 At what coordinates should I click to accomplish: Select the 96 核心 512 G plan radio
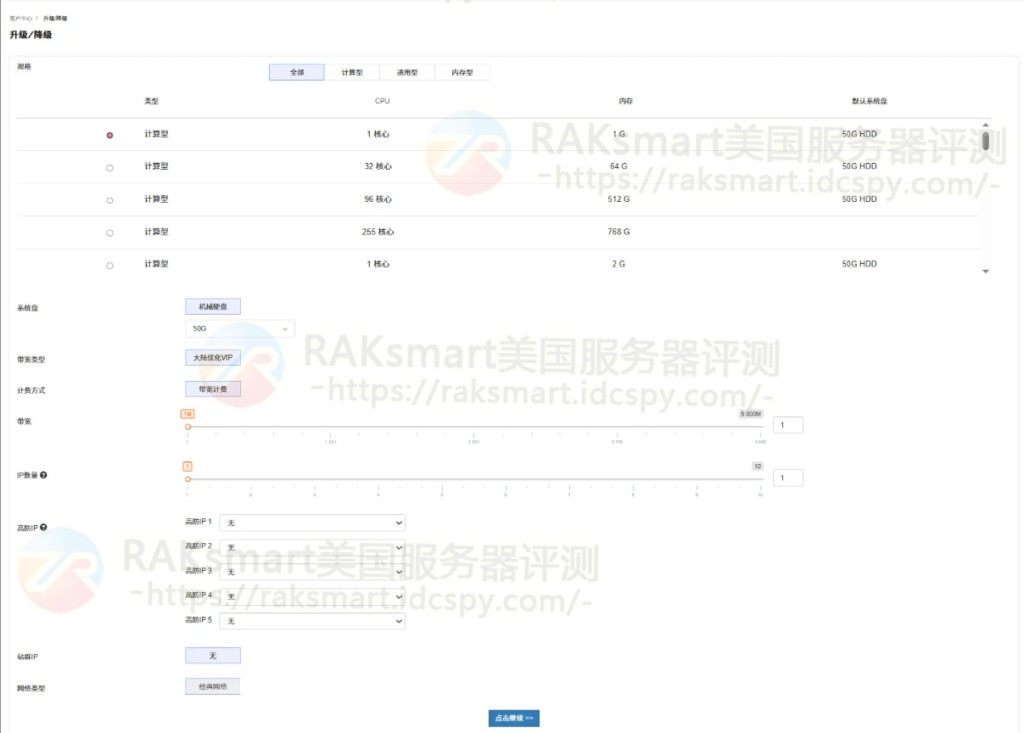110,201
